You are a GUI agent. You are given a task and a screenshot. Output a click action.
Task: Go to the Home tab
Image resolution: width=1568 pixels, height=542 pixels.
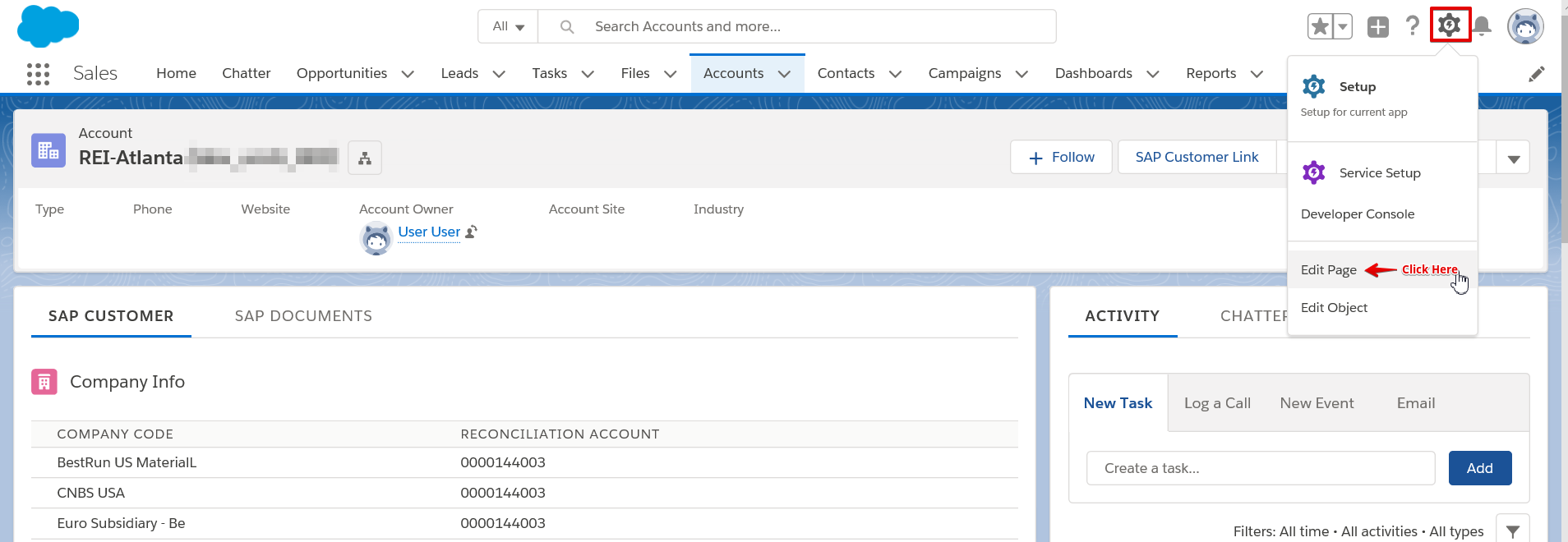point(176,73)
